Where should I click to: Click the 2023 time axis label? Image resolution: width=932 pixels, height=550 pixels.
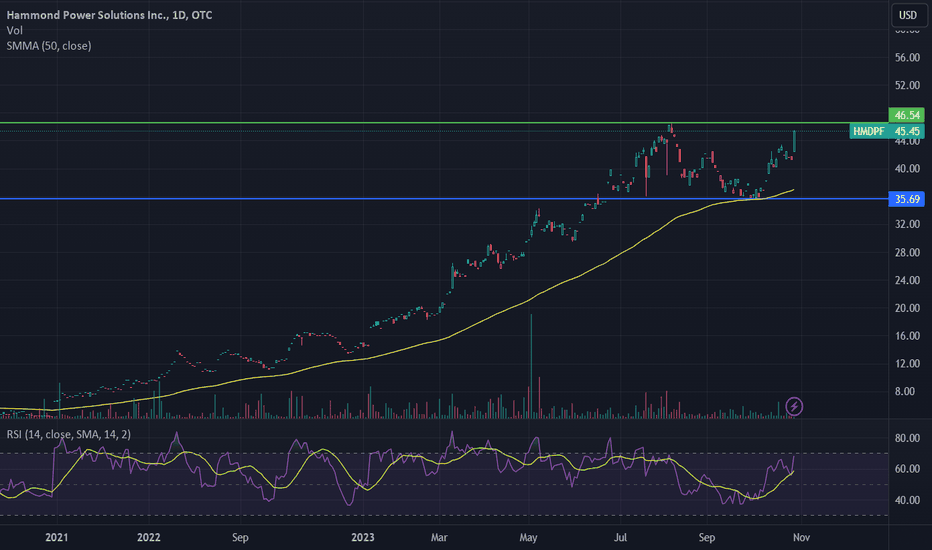pos(363,538)
